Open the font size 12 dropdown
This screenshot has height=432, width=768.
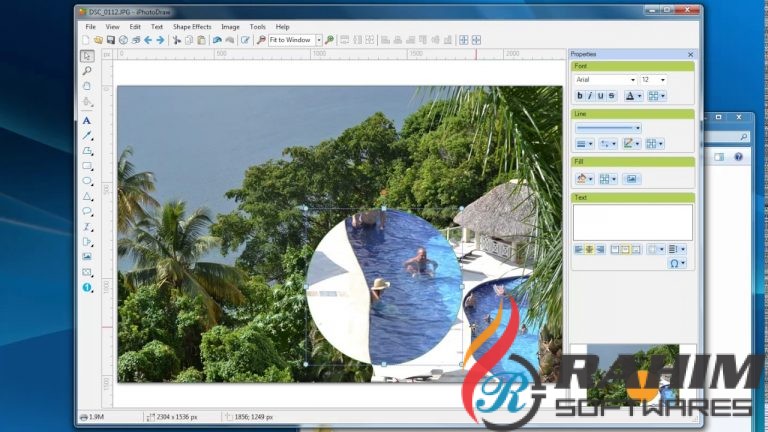point(663,80)
